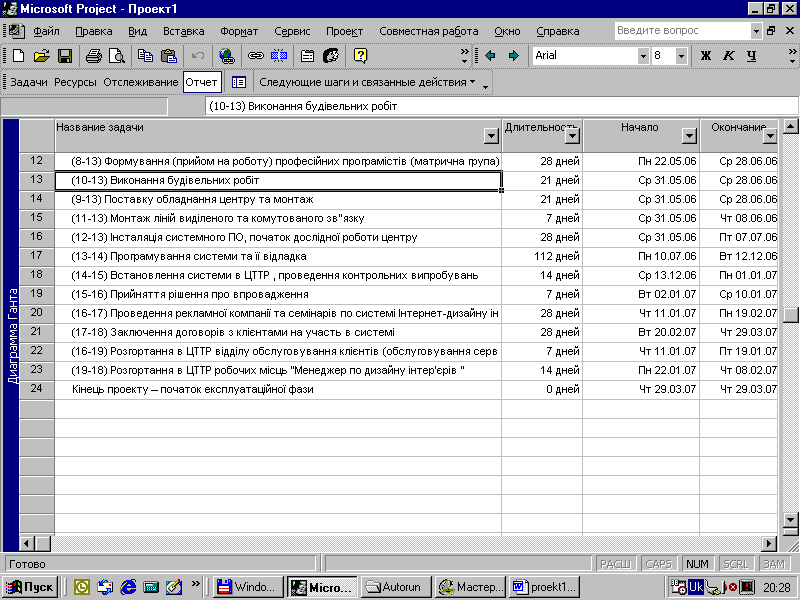Print the current view
This screenshot has height=600, width=800.
tap(93, 56)
